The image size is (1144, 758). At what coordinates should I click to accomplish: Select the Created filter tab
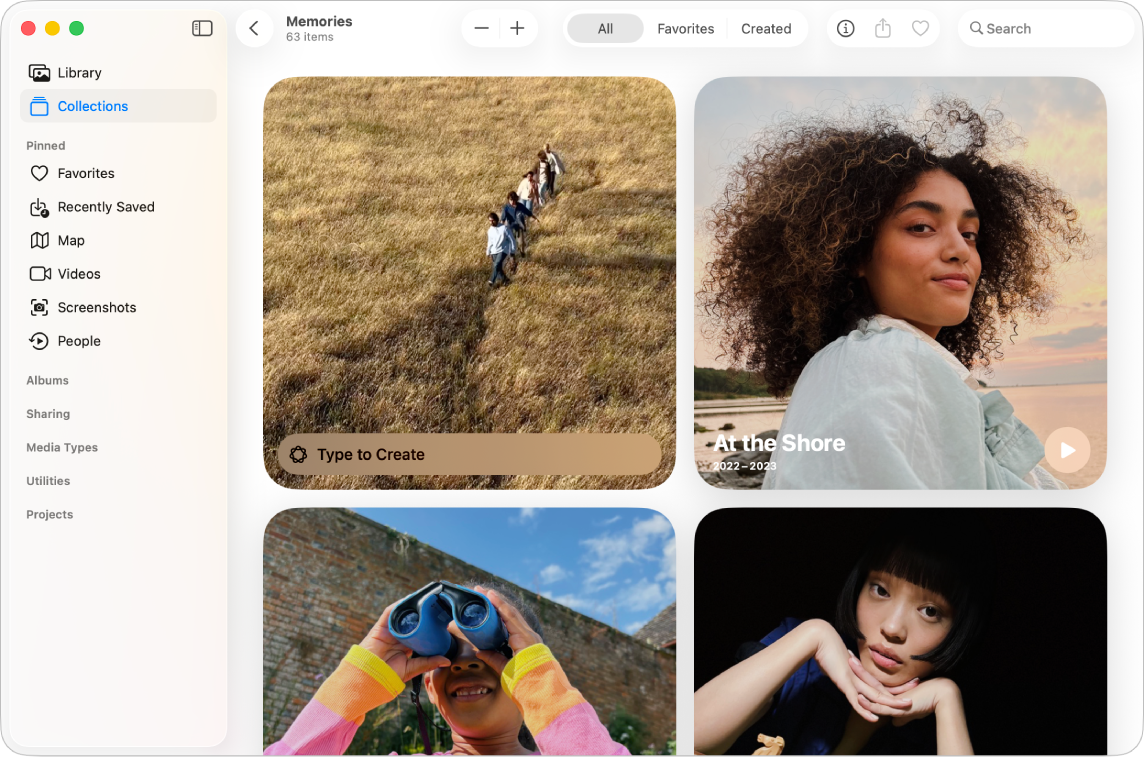click(x=766, y=28)
